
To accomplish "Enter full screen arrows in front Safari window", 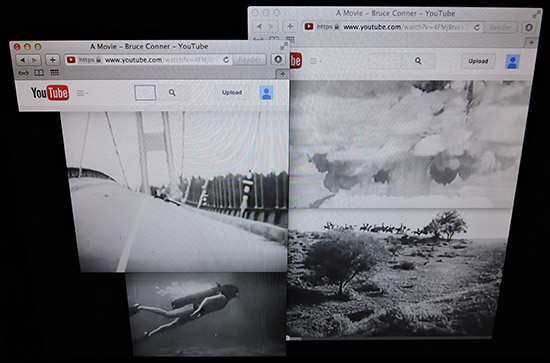I will (284, 46).
